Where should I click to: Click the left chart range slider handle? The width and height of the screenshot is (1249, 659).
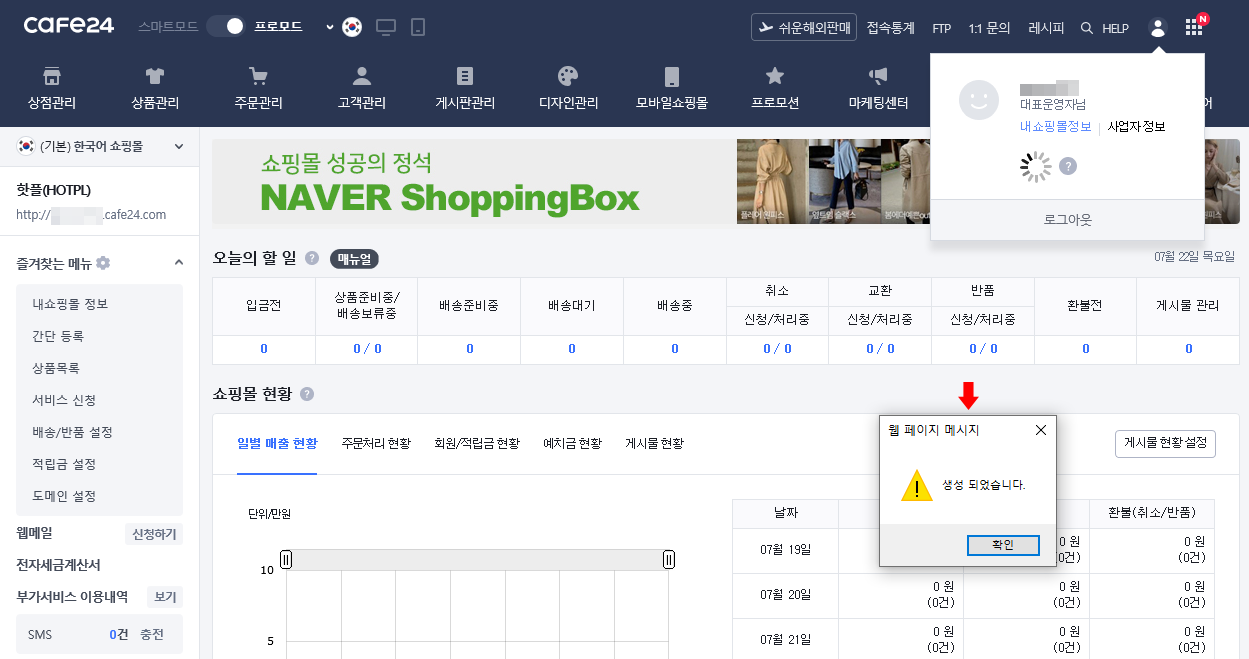click(x=286, y=560)
